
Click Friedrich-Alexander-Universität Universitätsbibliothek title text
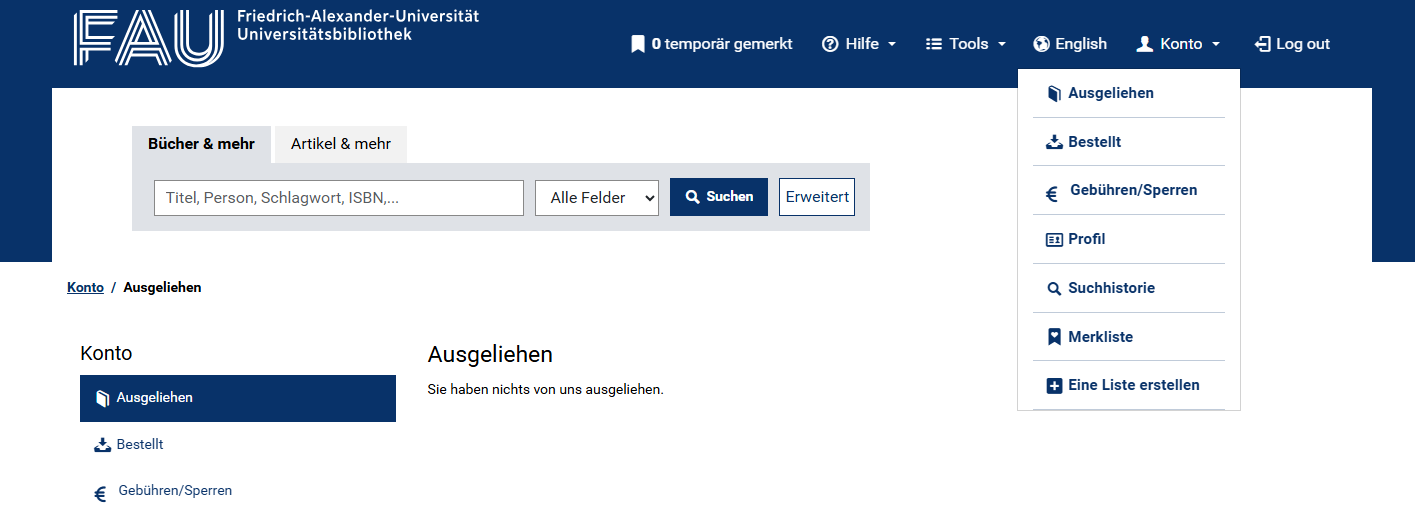tap(358, 25)
